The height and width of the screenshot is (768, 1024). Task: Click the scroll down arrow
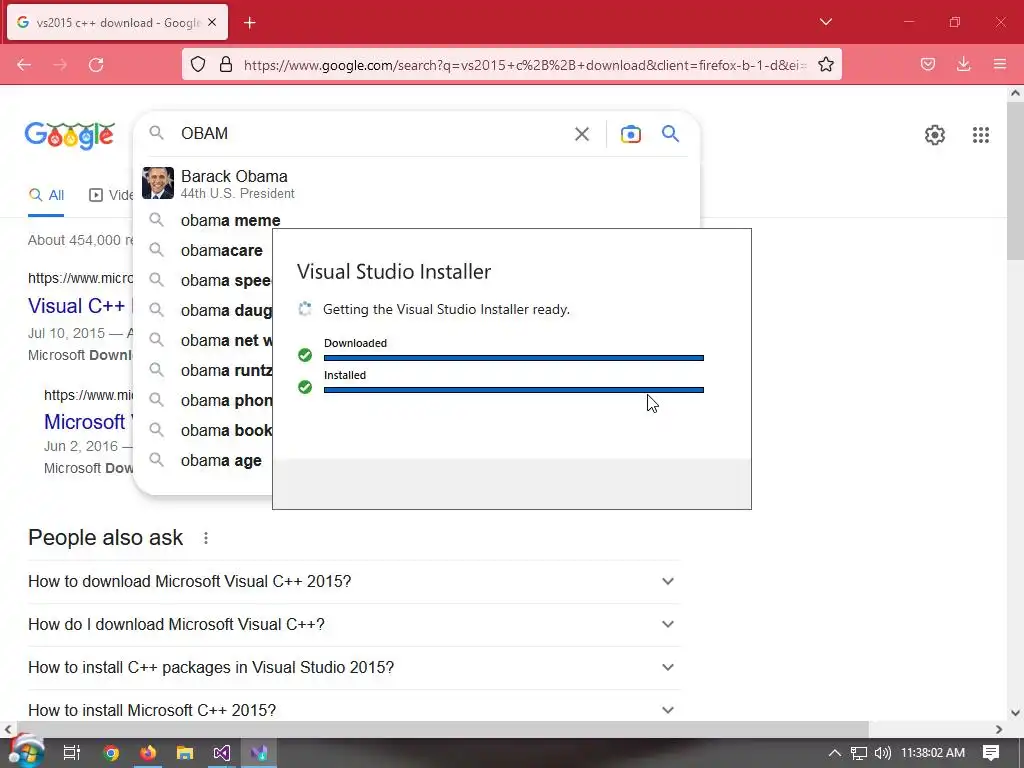[1015, 713]
